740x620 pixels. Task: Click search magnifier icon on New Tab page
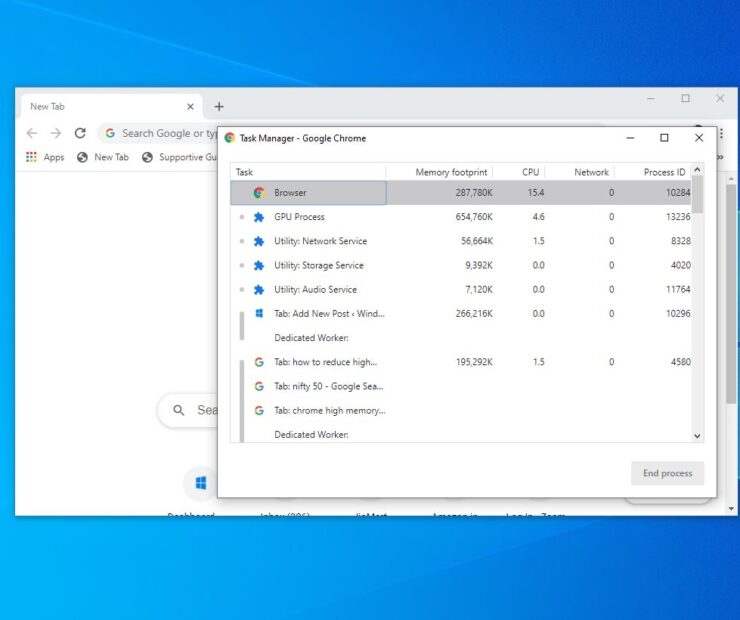pyautogui.click(x=178, y=410)
